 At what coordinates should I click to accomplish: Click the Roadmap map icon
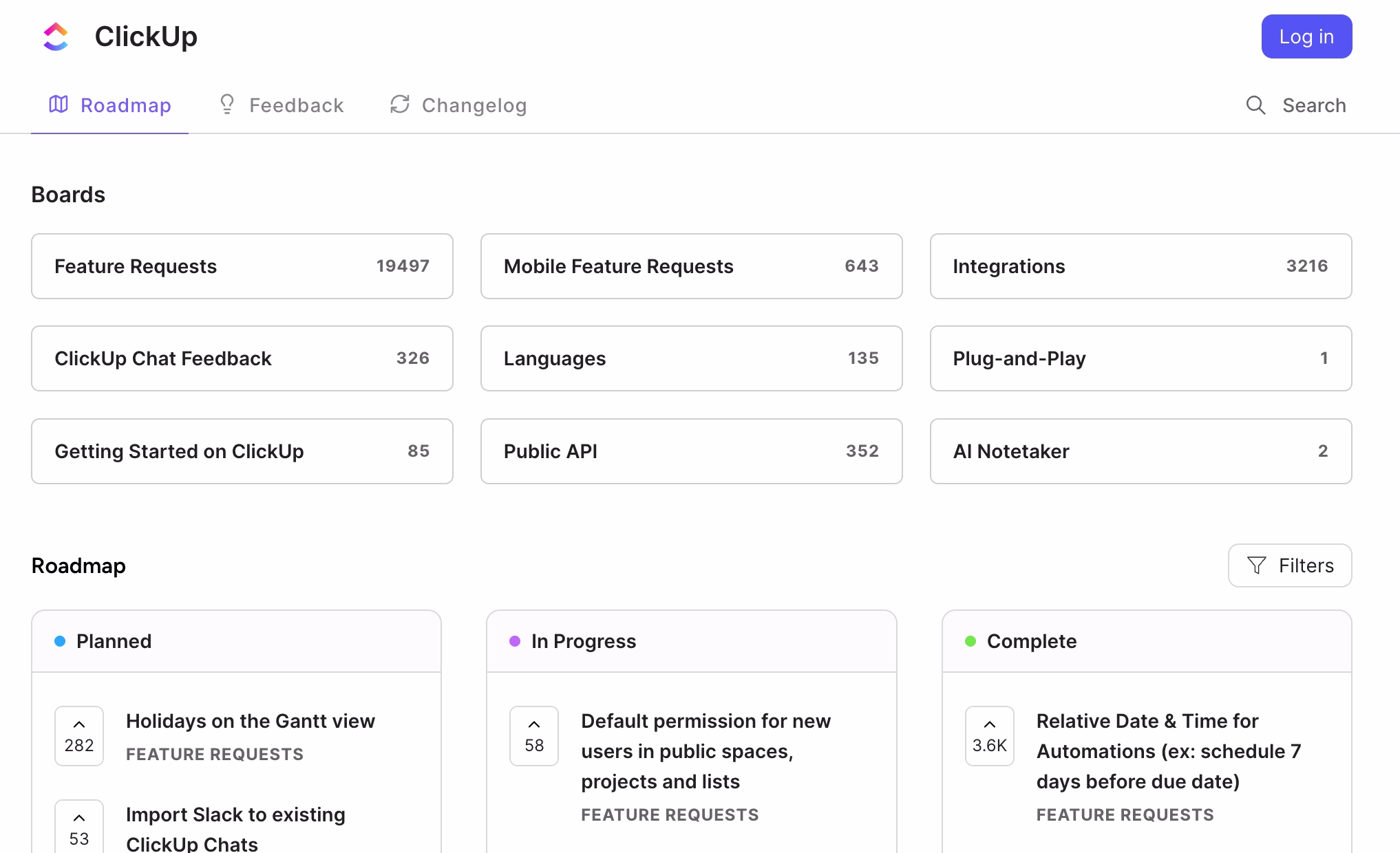(x=59, y=105)
